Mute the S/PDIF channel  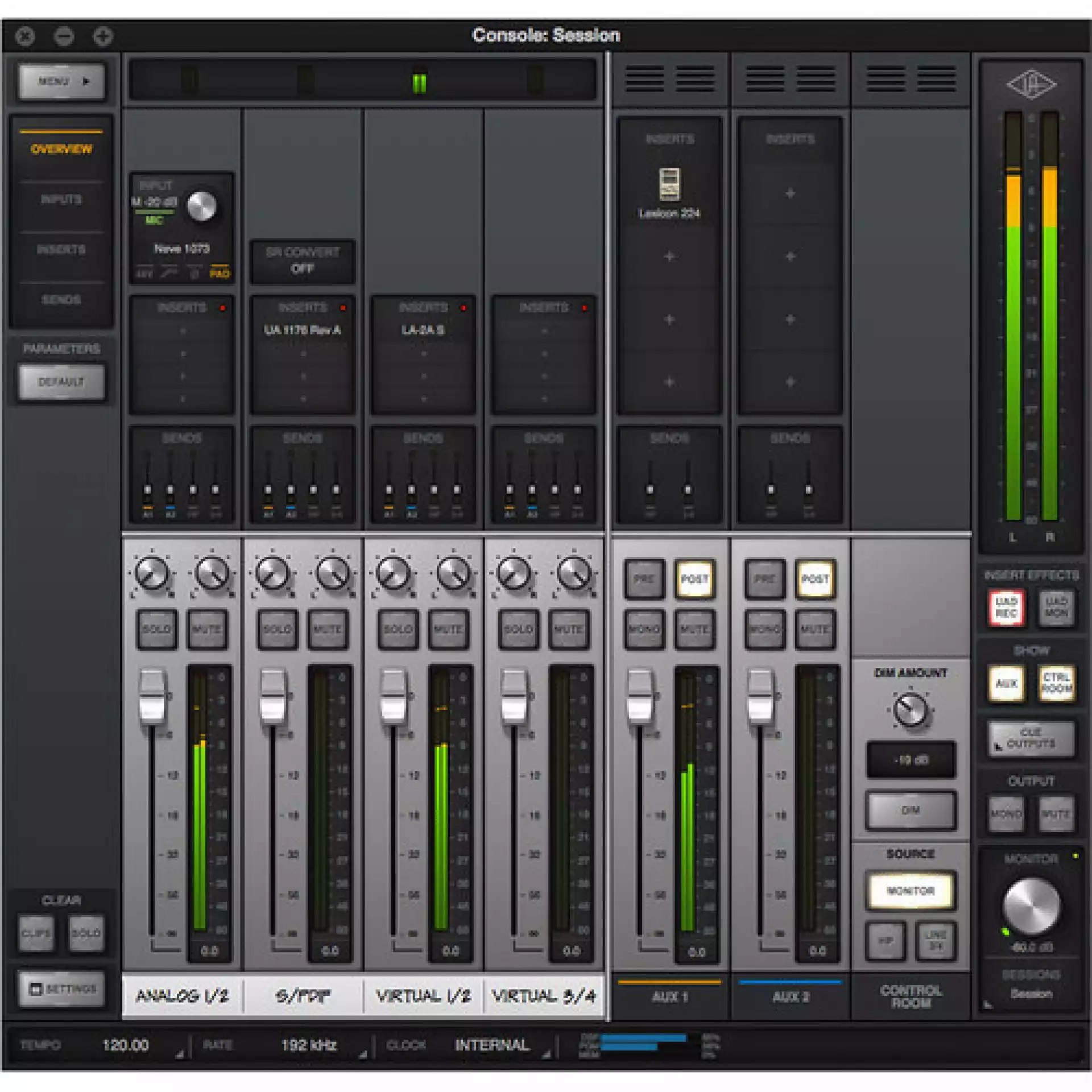[327, 629]
